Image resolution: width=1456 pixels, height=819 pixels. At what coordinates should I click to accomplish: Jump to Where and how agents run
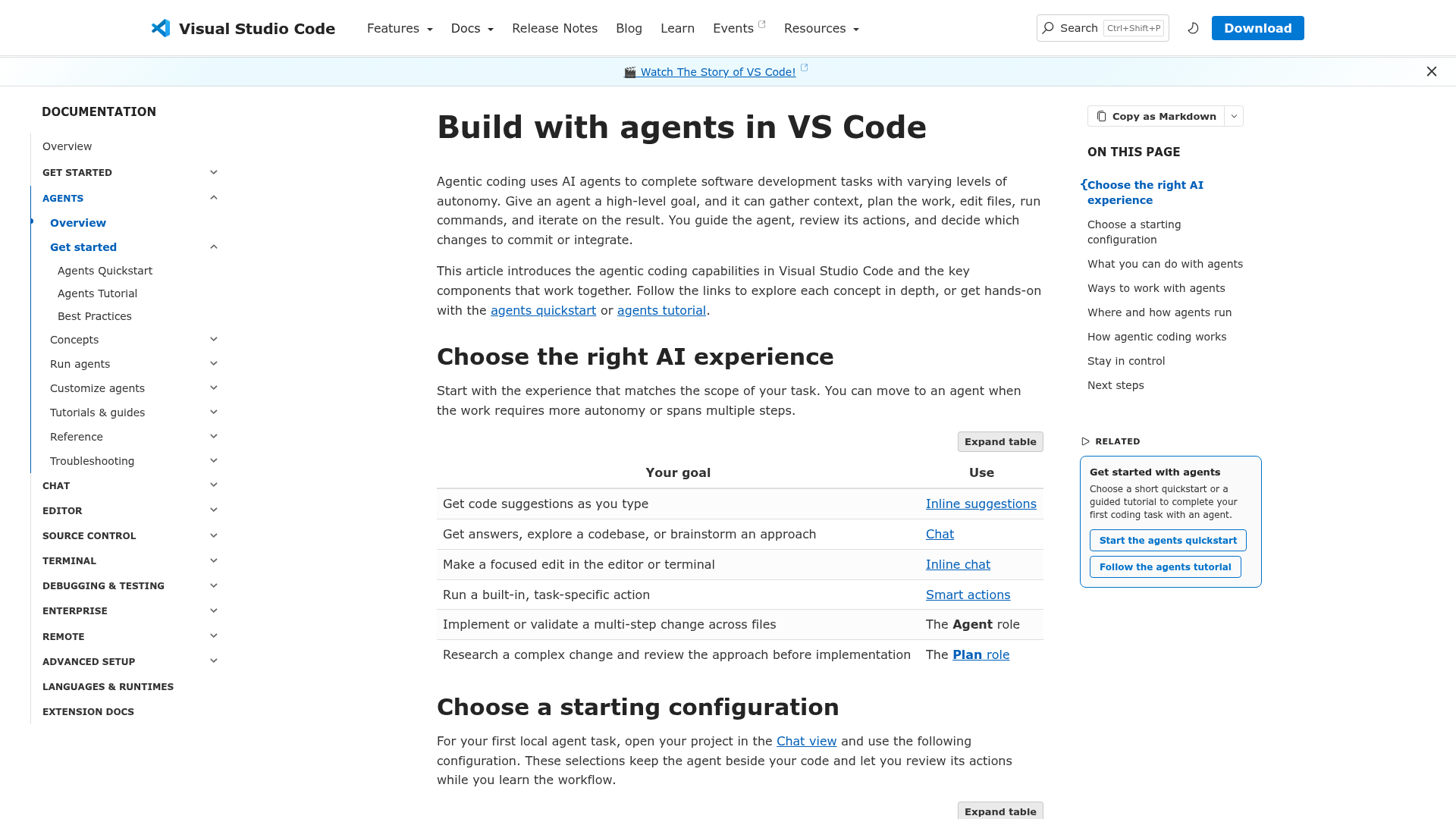tap(1159, 312)
